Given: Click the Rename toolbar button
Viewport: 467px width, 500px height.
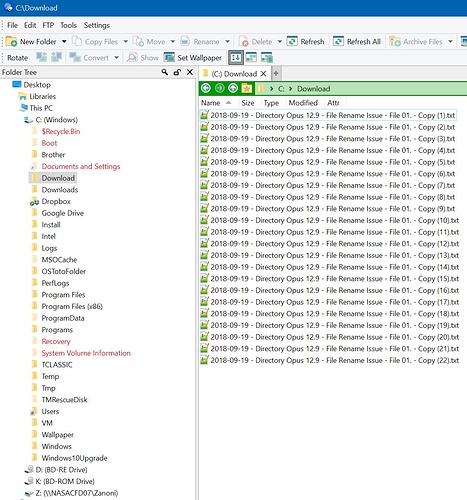Looking at the screenshot, I should point(200,42).
